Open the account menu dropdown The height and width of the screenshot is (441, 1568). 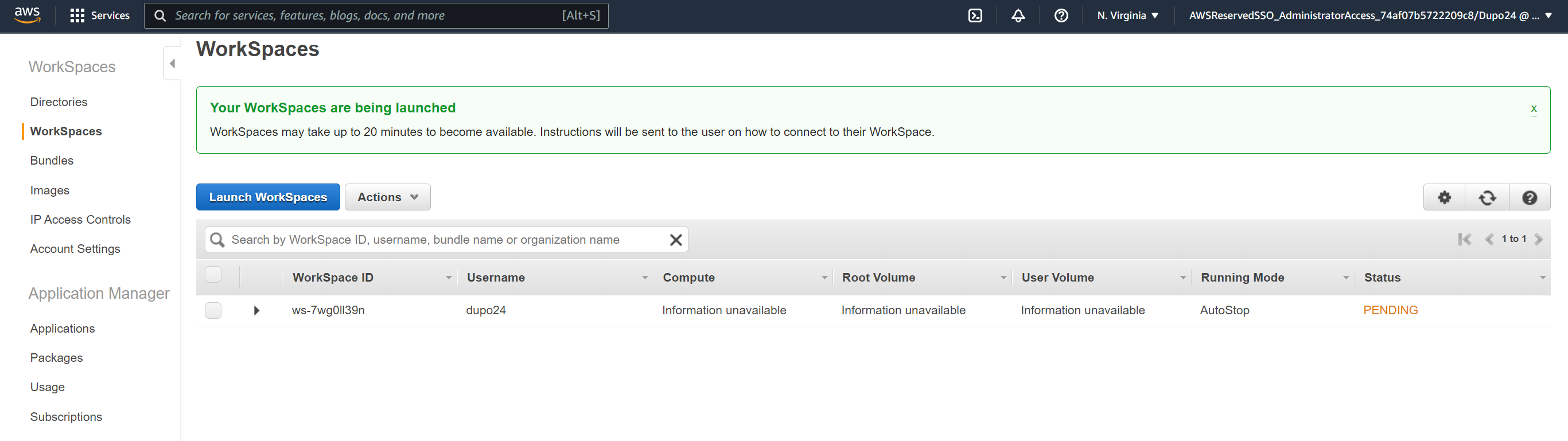(x=1370, y=16)
